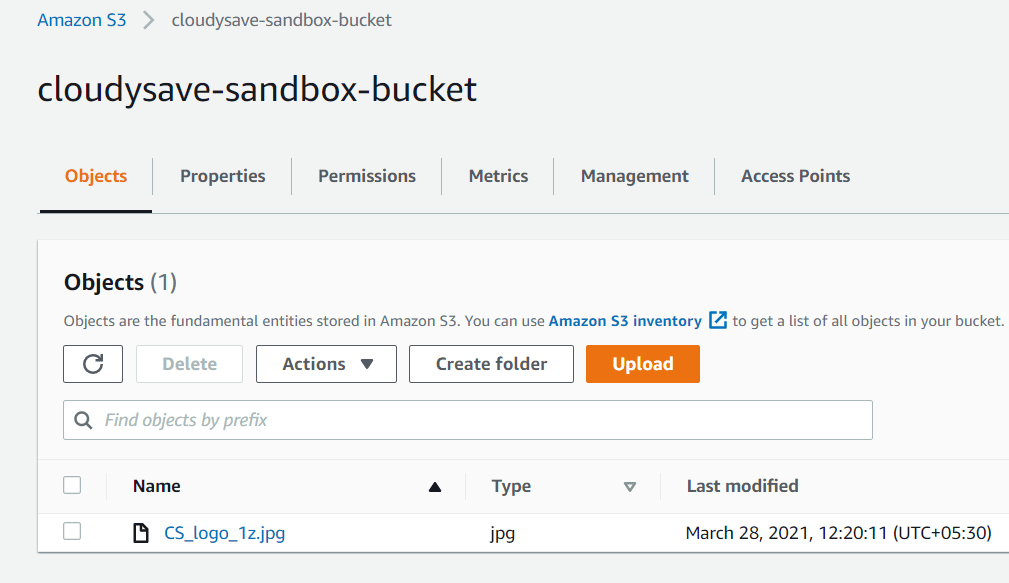The height and width of the screenshot is (583, 1009).
Task: Refresh the objects list with the reload icon
Action: point(93,364)
